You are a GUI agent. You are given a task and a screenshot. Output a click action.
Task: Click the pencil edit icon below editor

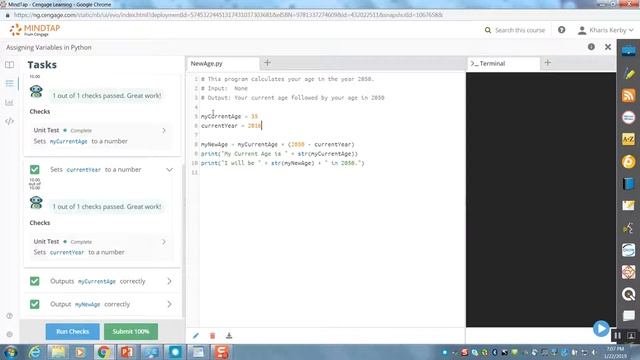coord(196,336)
